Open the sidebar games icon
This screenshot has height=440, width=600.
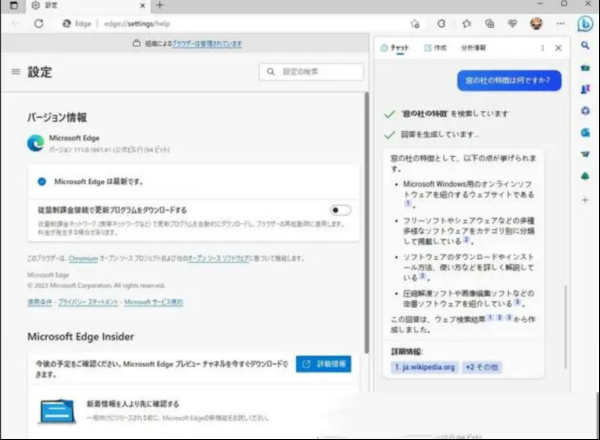585,89
